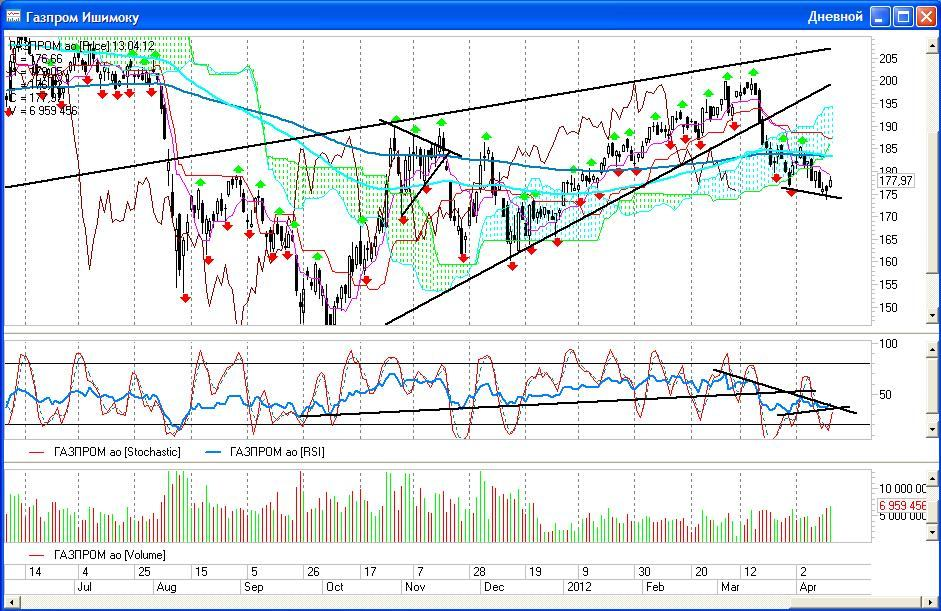The height and width of the screenshot is (611, 941).
Task: Click the 150 price axis value
Action: [888, 307]
